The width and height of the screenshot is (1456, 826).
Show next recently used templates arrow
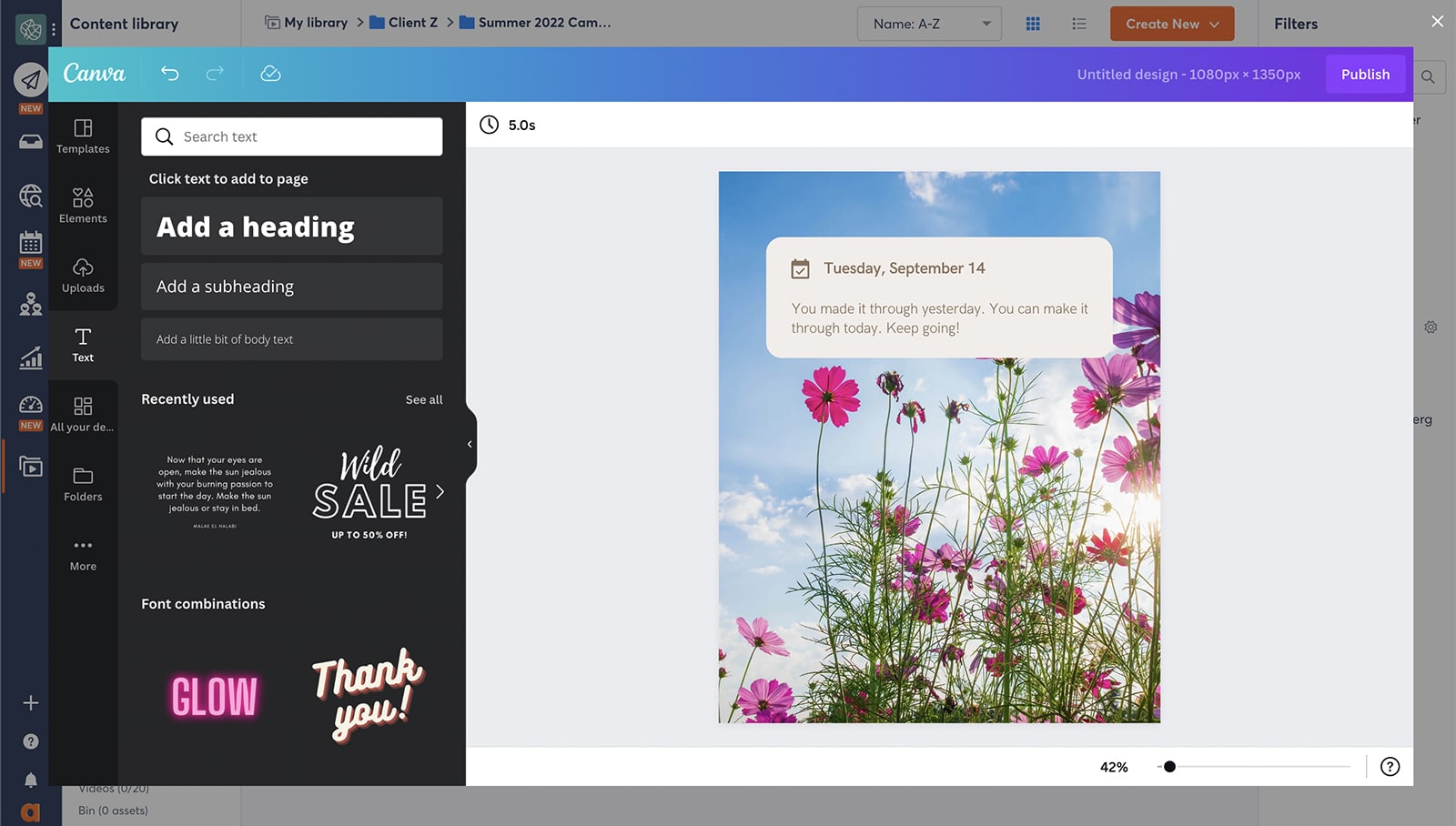[x=440, y=491]
